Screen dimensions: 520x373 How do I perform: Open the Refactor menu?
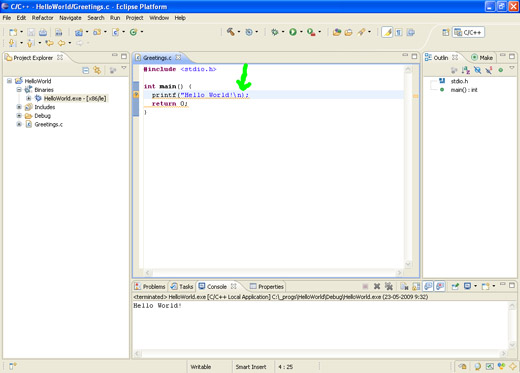coord(42,18)
